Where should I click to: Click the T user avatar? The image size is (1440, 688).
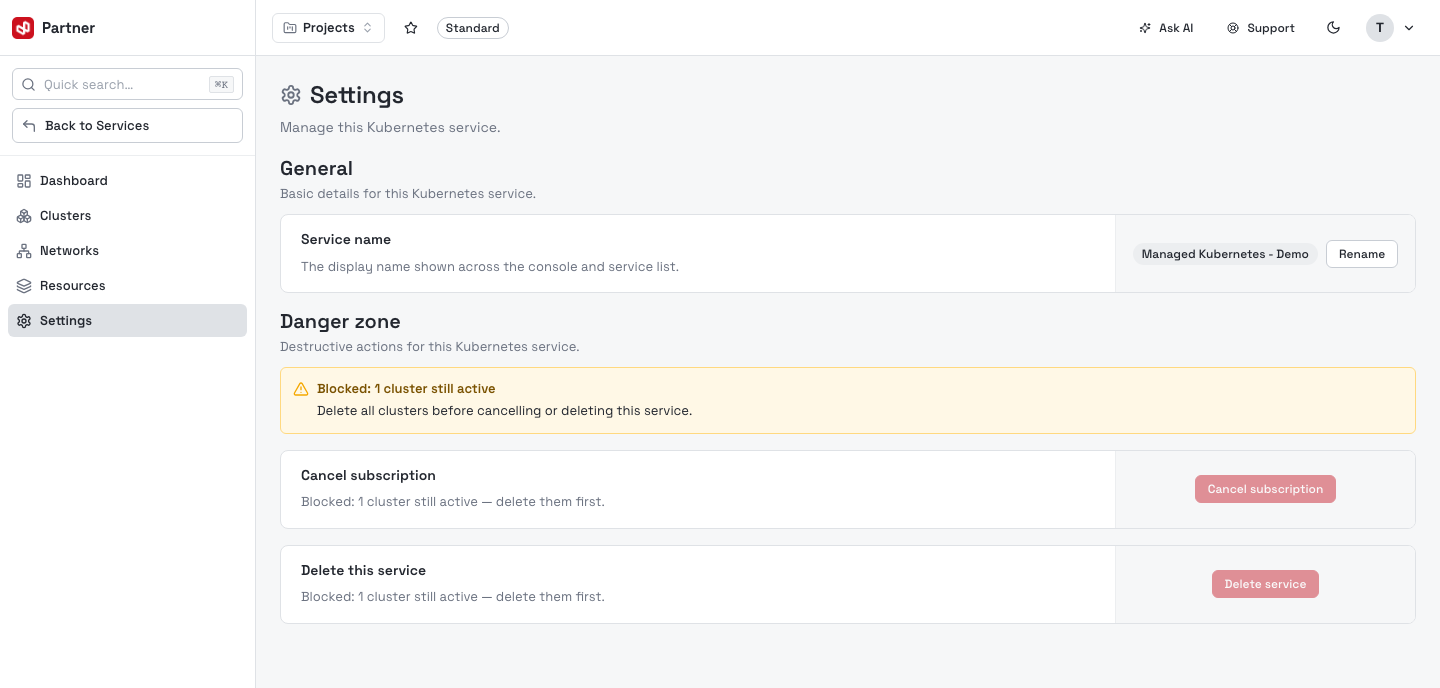pyautogui.click(x=1380, y=28)
